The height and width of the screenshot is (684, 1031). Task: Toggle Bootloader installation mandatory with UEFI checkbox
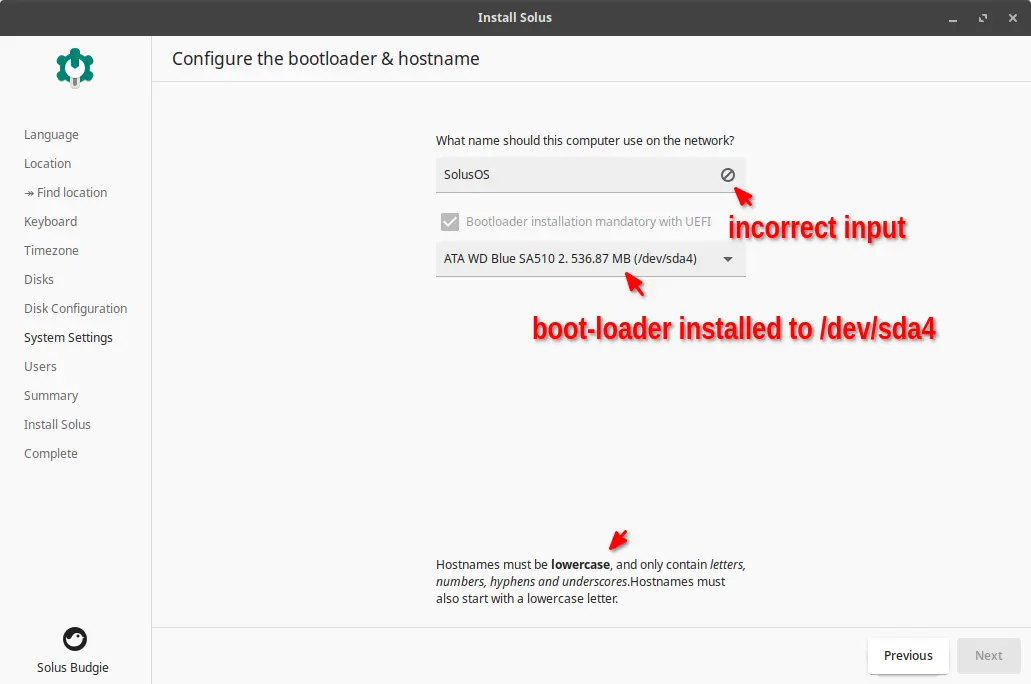coord(450,222)
